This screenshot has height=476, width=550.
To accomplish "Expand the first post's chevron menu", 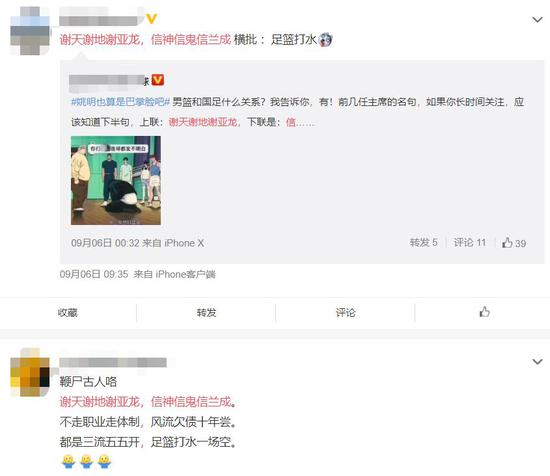I will tap(537, 20).
